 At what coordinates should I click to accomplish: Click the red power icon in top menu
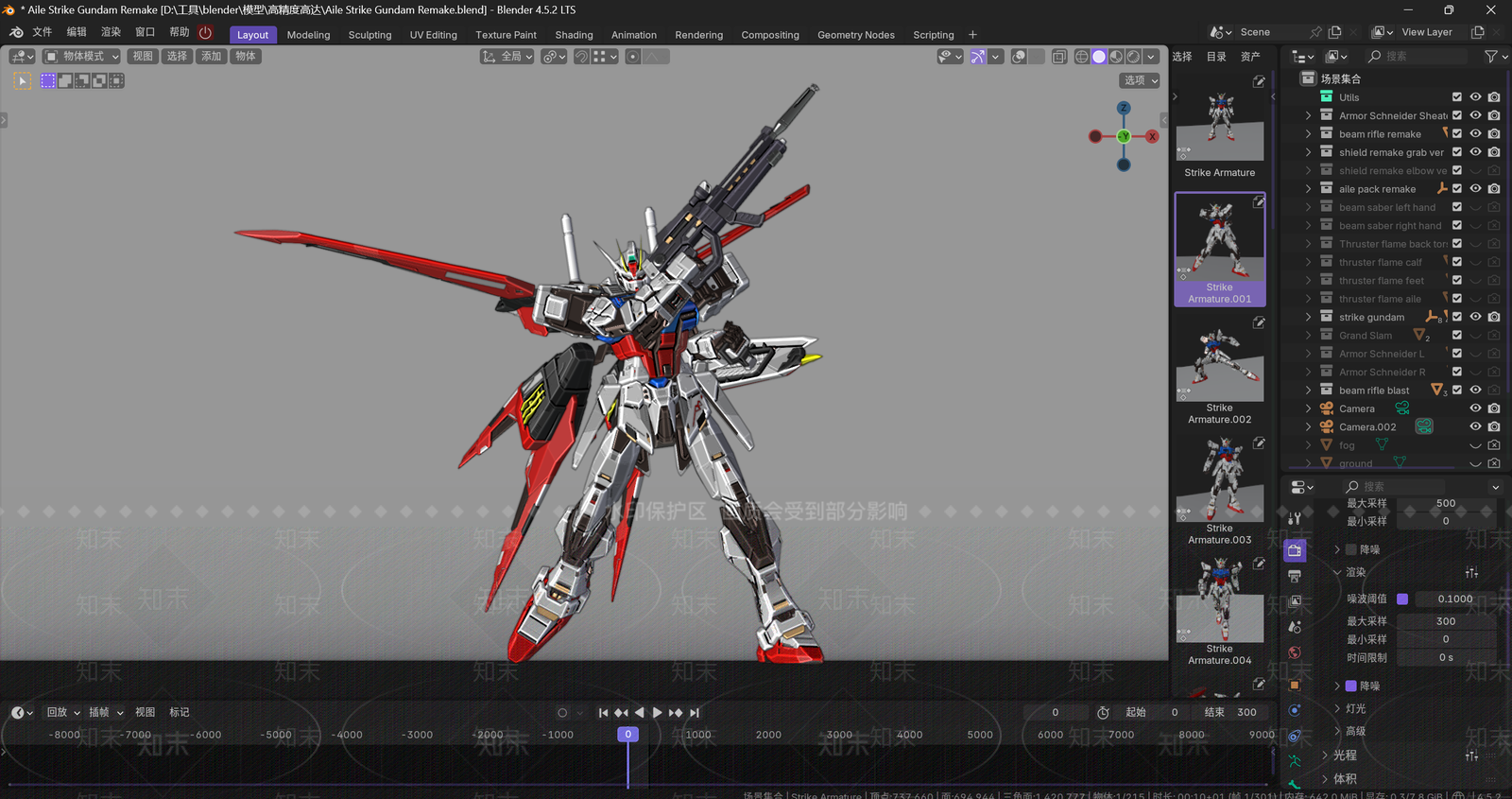(205, 32)
